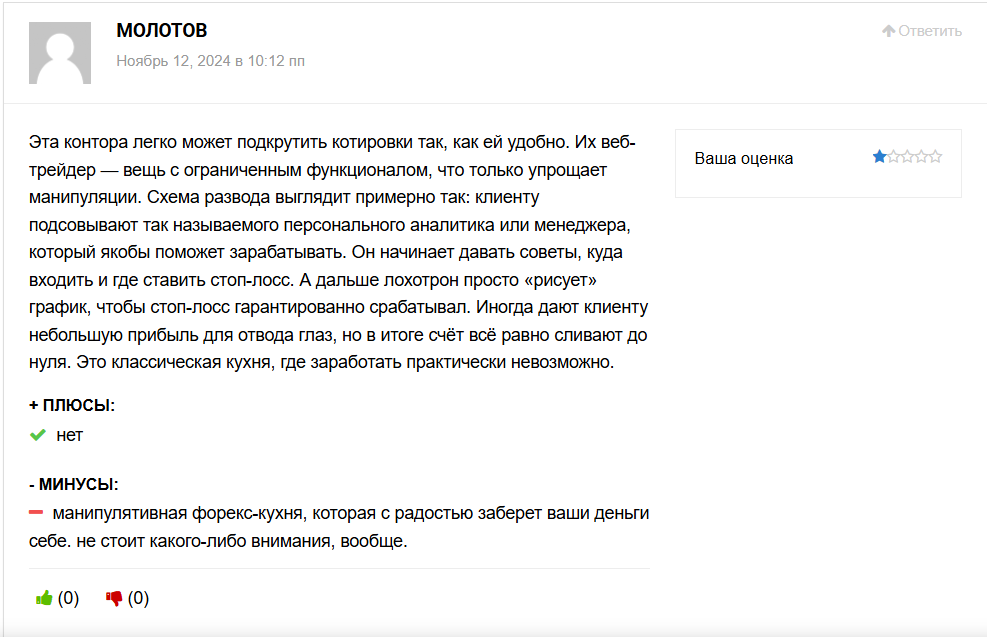Click the dislike count next to thumbs-down
The image size is (987, 637).
pos(138,598)
